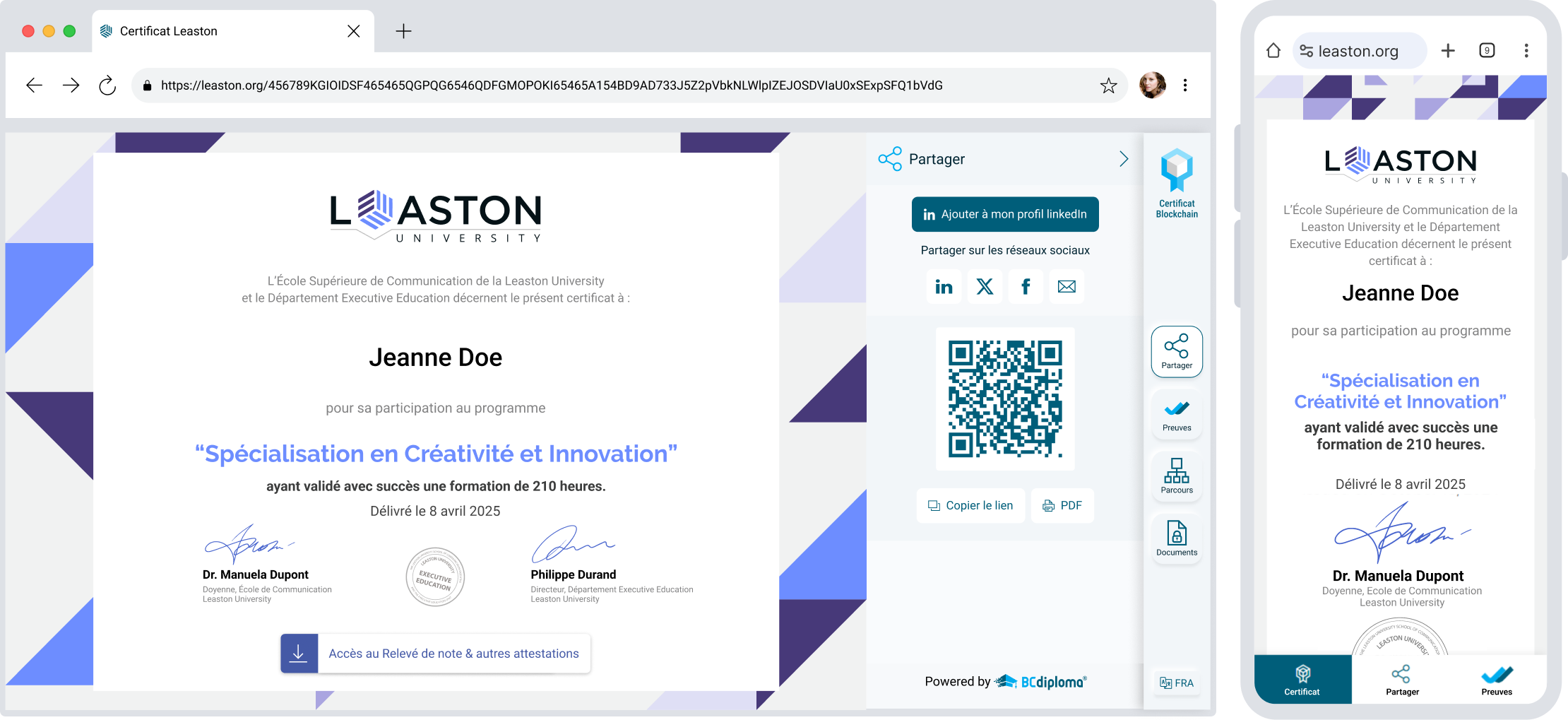Share certificate on X icon

(985, 286)
